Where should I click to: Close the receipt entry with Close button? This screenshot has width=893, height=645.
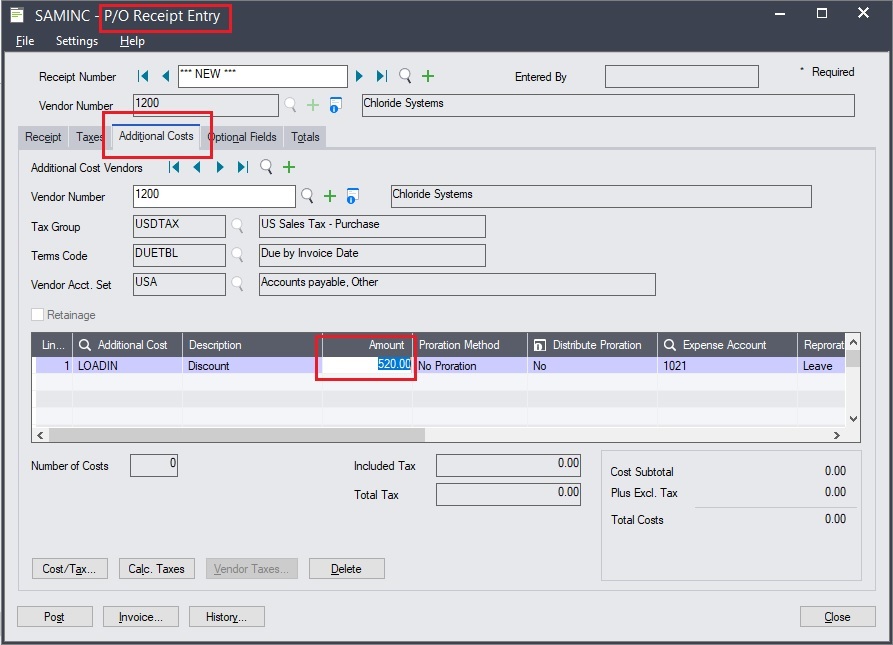pos(838,617)
